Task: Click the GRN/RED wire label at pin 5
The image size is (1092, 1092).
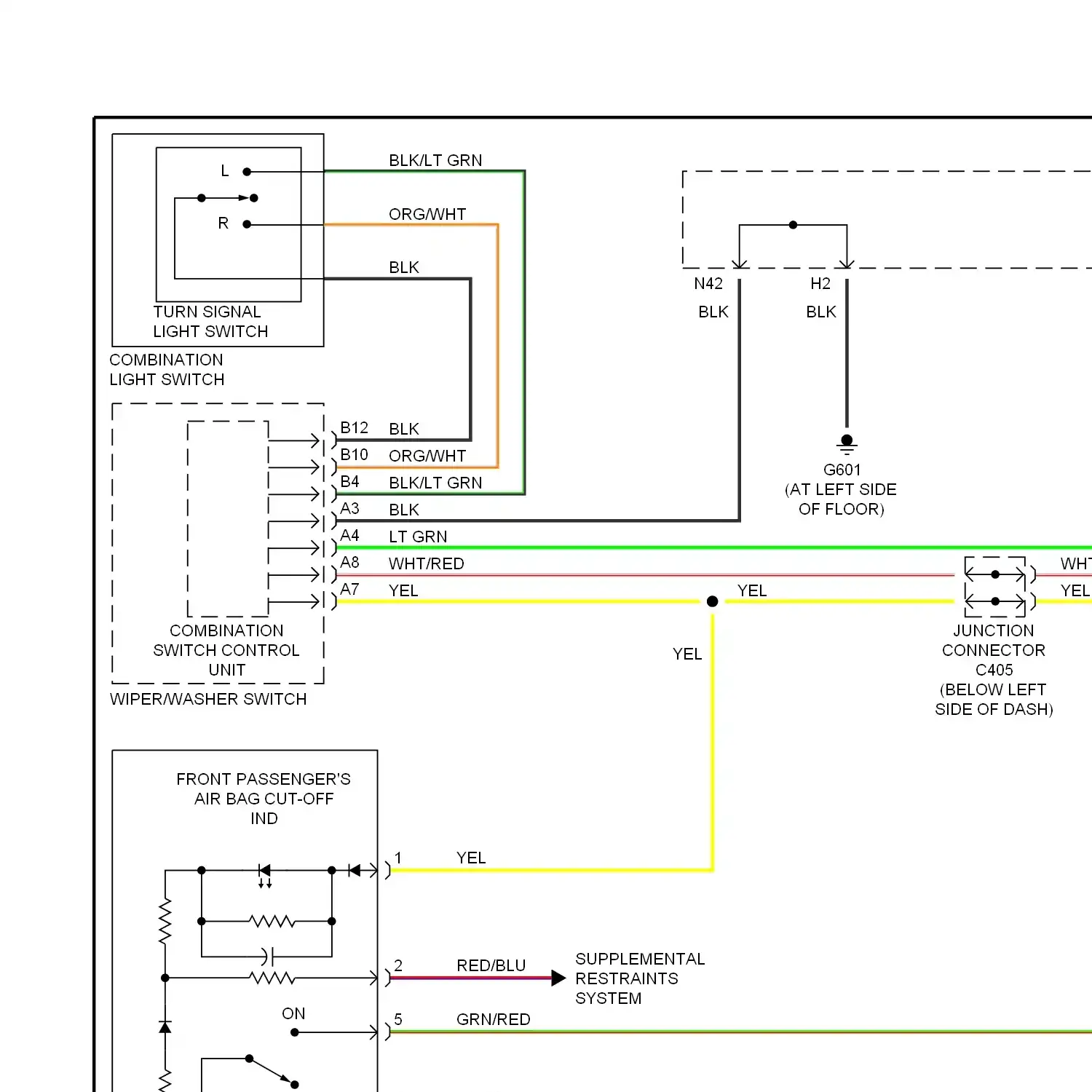Action: [x=493, y=1019]
